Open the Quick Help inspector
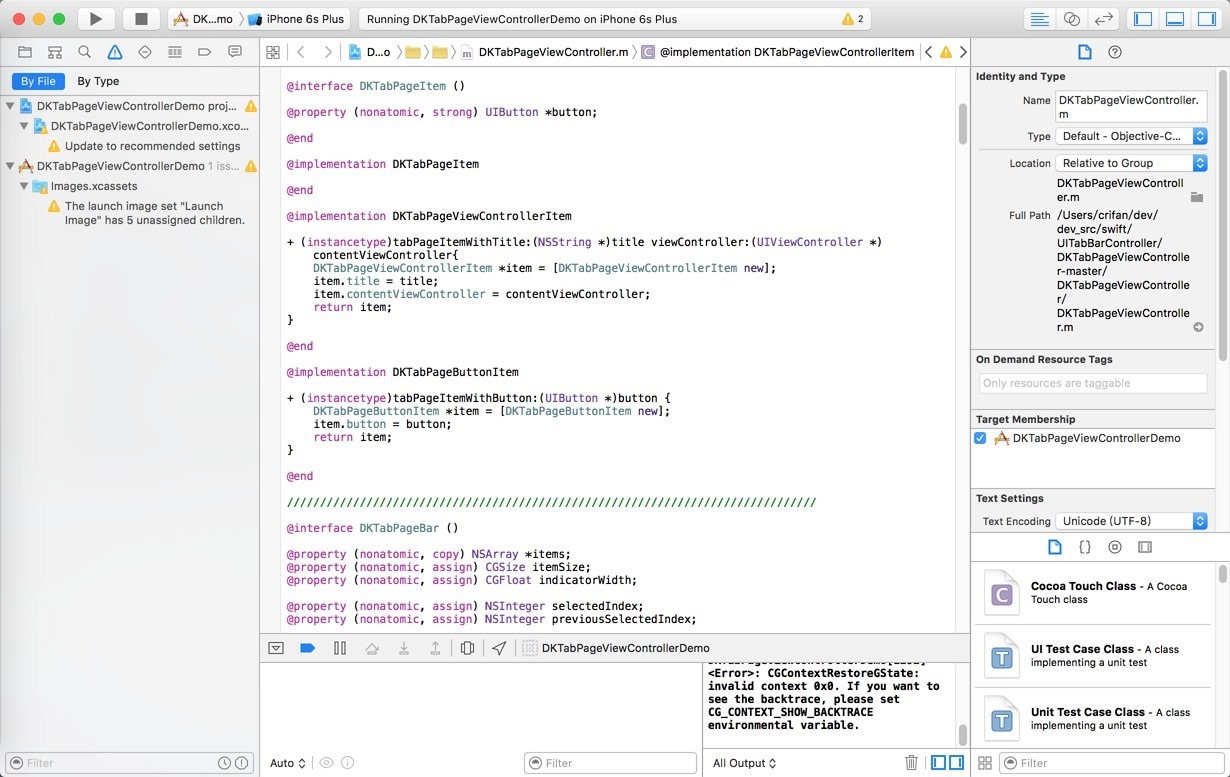This screenshot has width=1230, height=777. 1115,52
